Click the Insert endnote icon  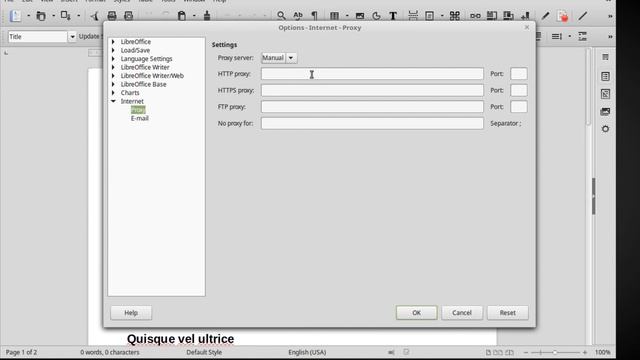[x=509, y=16]
